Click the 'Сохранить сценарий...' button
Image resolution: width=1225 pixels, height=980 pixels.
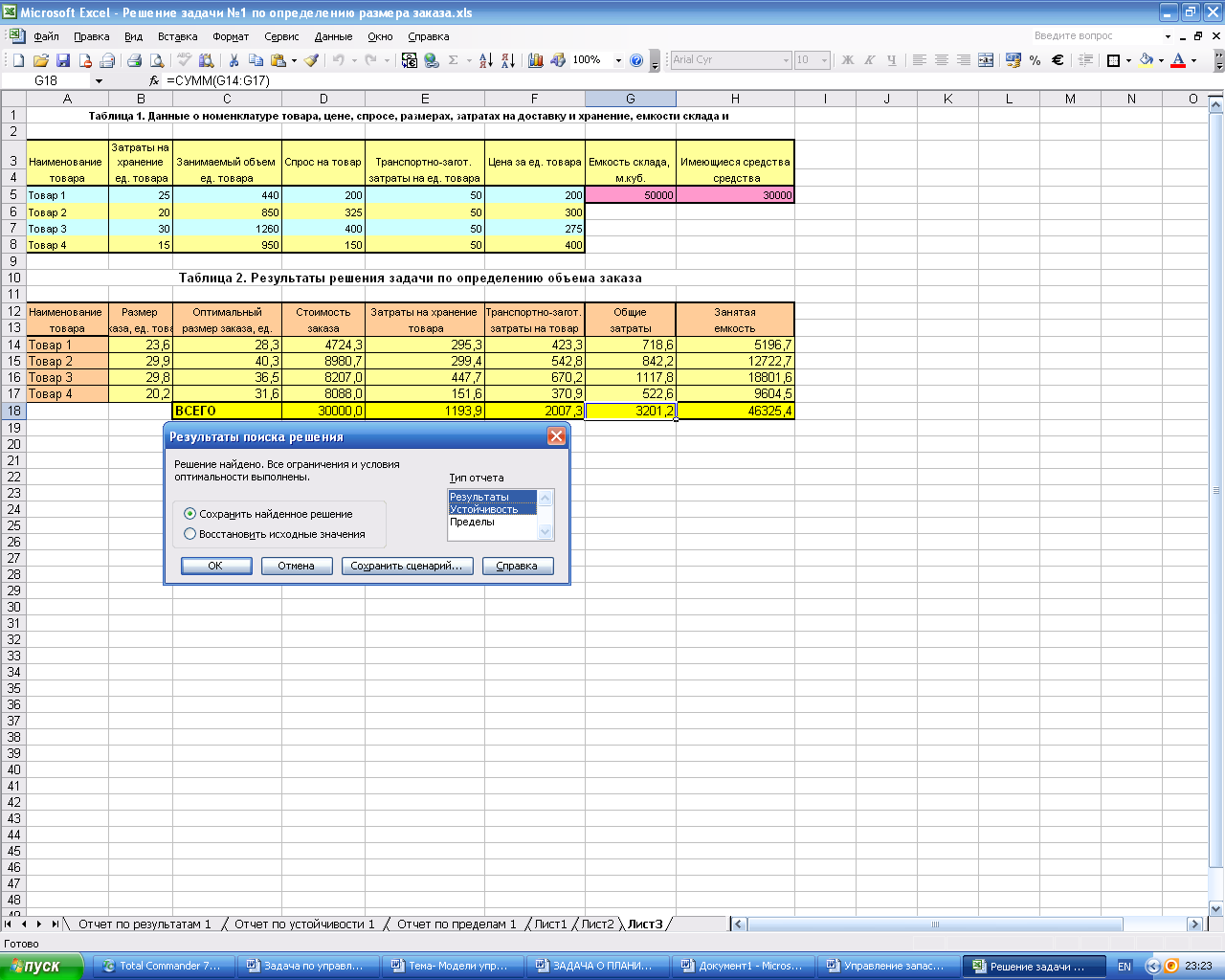(x=407, y=566)
